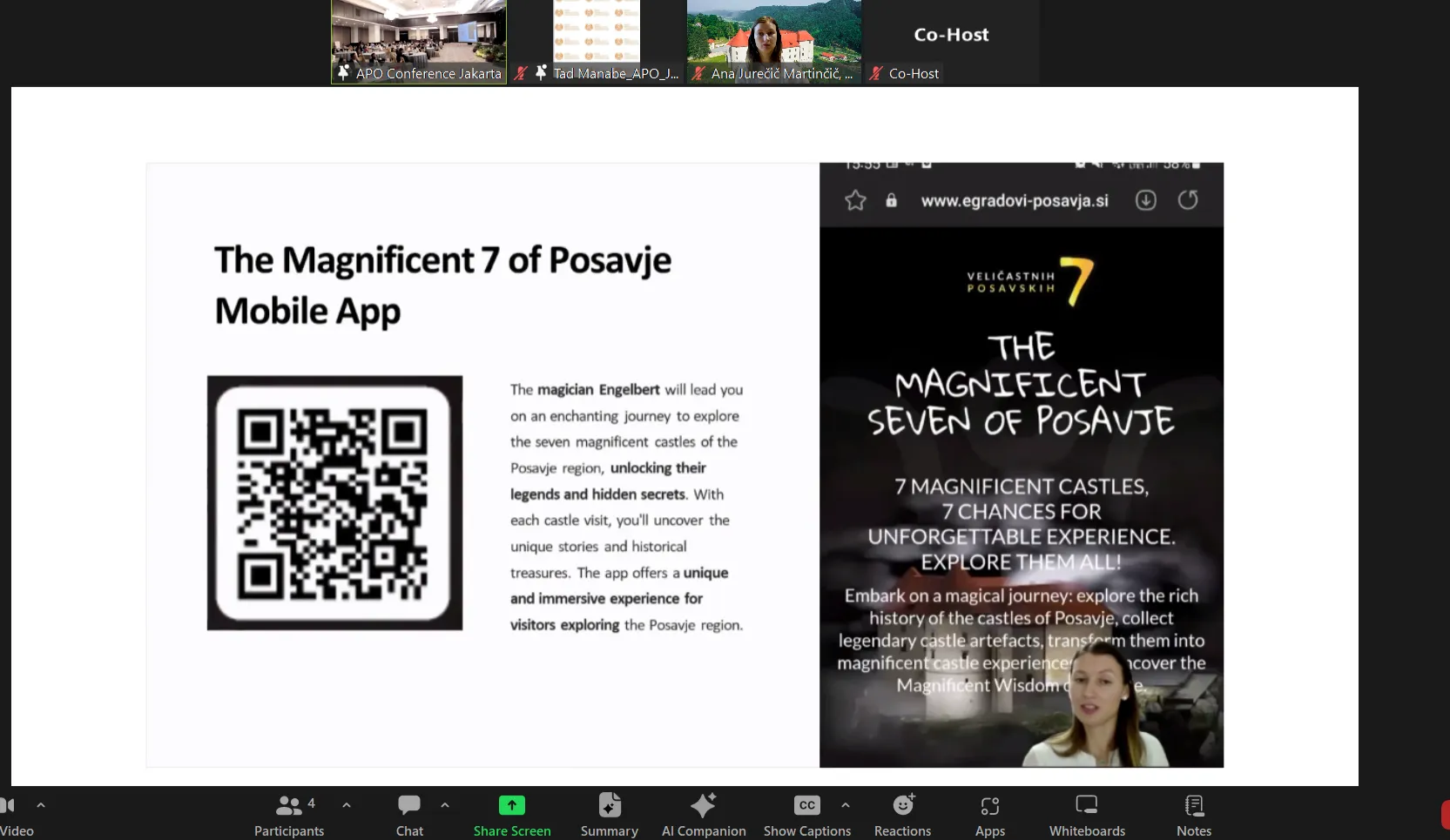The image size is (1450, 840).
Task: Open Whiteboards
Action: (x=1087, y=815)
